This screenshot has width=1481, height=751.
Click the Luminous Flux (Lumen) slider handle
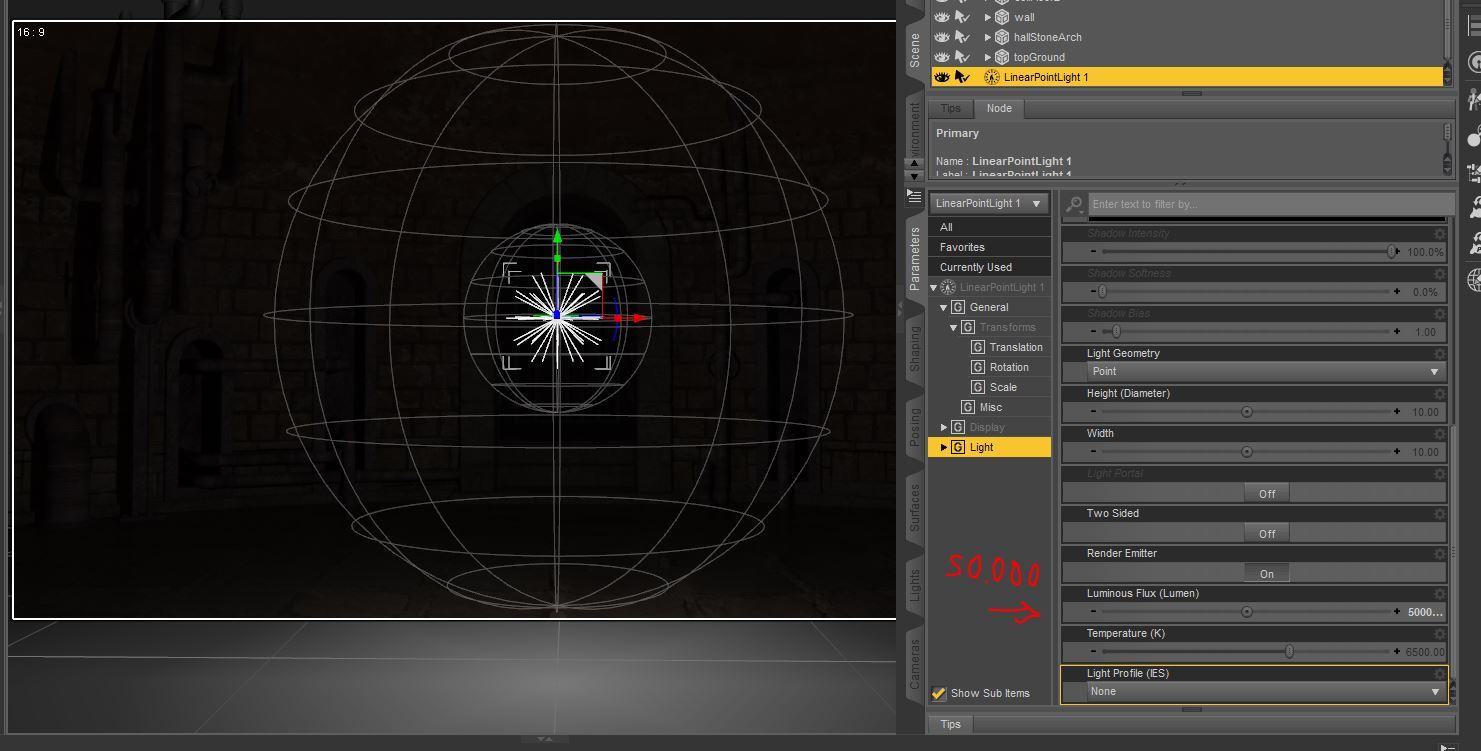(1246, 612)
